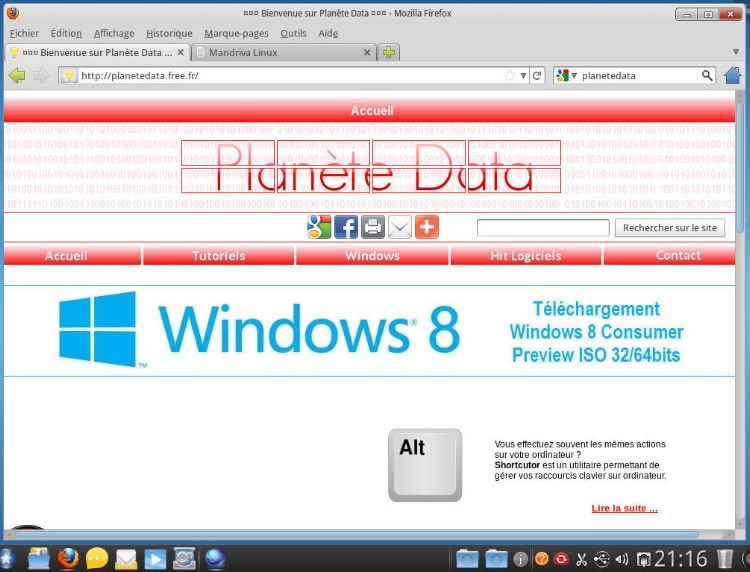The image size is (750, 572).
Task: List all tabs dropdown arrow
Action: pyautogui.click(x=736, y=52)
